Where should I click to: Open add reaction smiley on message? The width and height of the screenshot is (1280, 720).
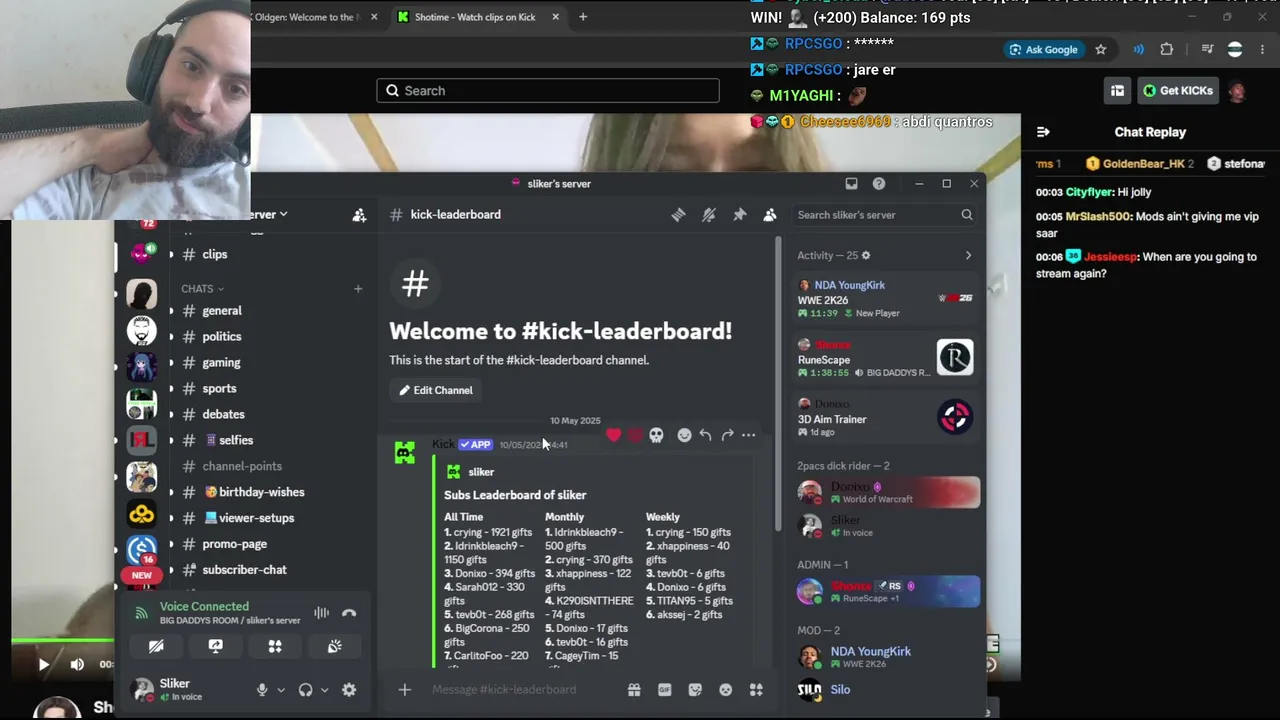[684, 435]
